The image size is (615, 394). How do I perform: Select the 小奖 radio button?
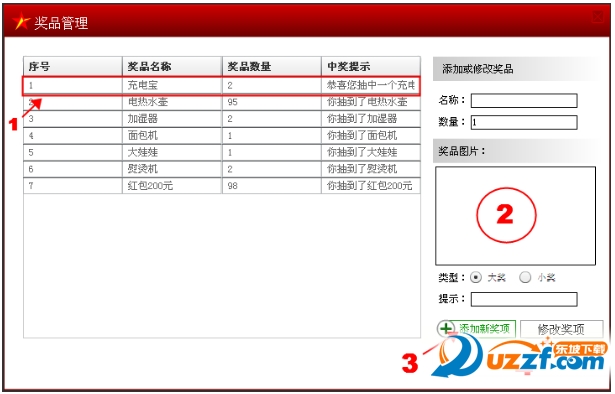(x=525, y=278)
